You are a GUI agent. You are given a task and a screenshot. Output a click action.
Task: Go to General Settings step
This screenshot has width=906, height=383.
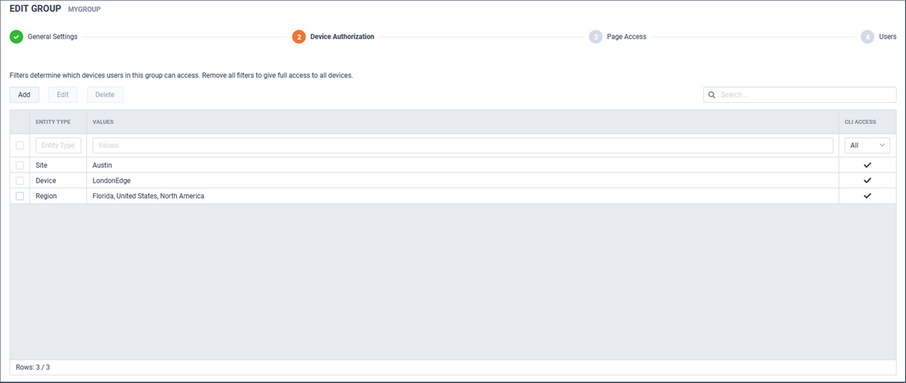pyautogui.click(x=53, y=37)
